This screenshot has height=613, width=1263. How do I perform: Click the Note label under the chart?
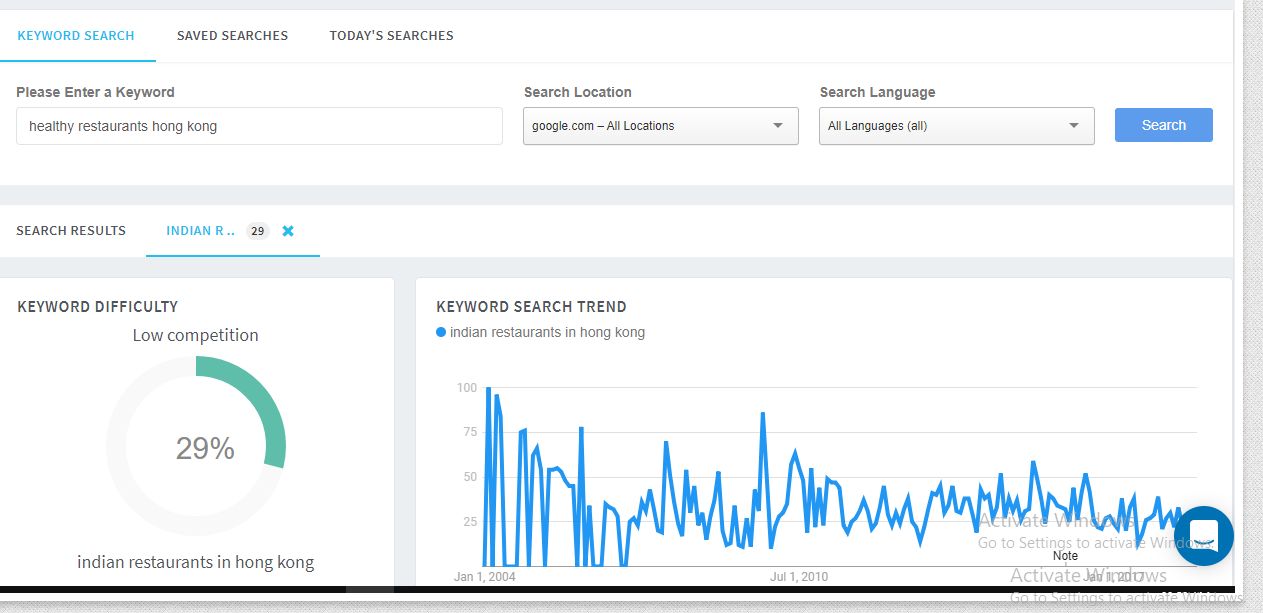(x=1065, y=556)
